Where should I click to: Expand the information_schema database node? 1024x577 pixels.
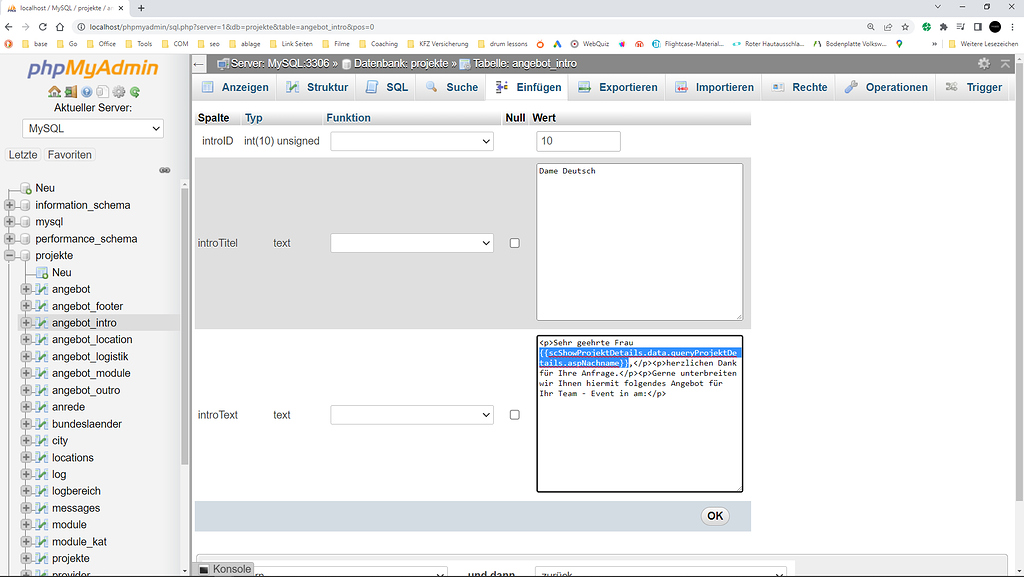click(x=10, y=205)
